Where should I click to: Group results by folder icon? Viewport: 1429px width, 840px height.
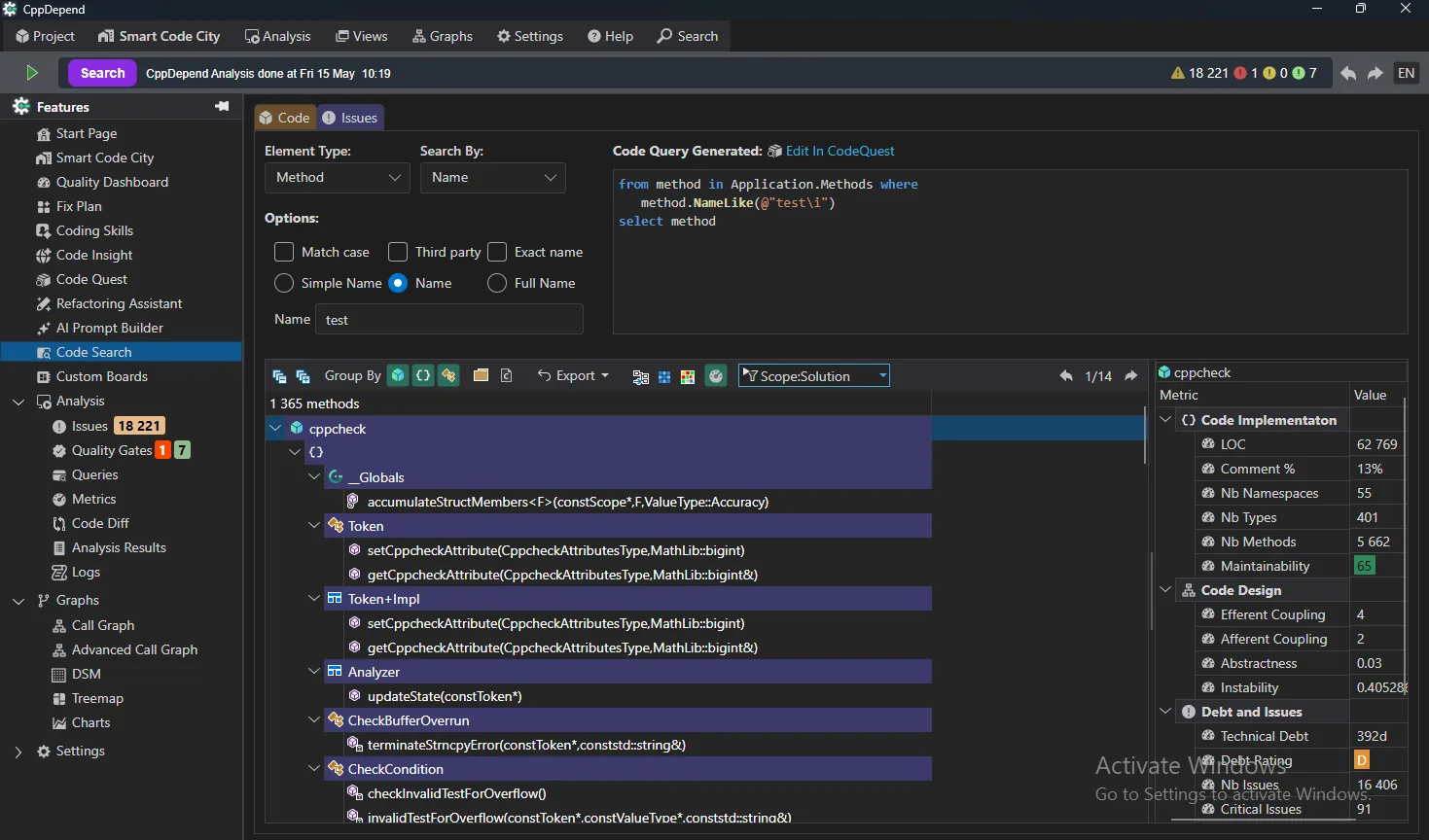pyautogui.click(x=481, y=375)
